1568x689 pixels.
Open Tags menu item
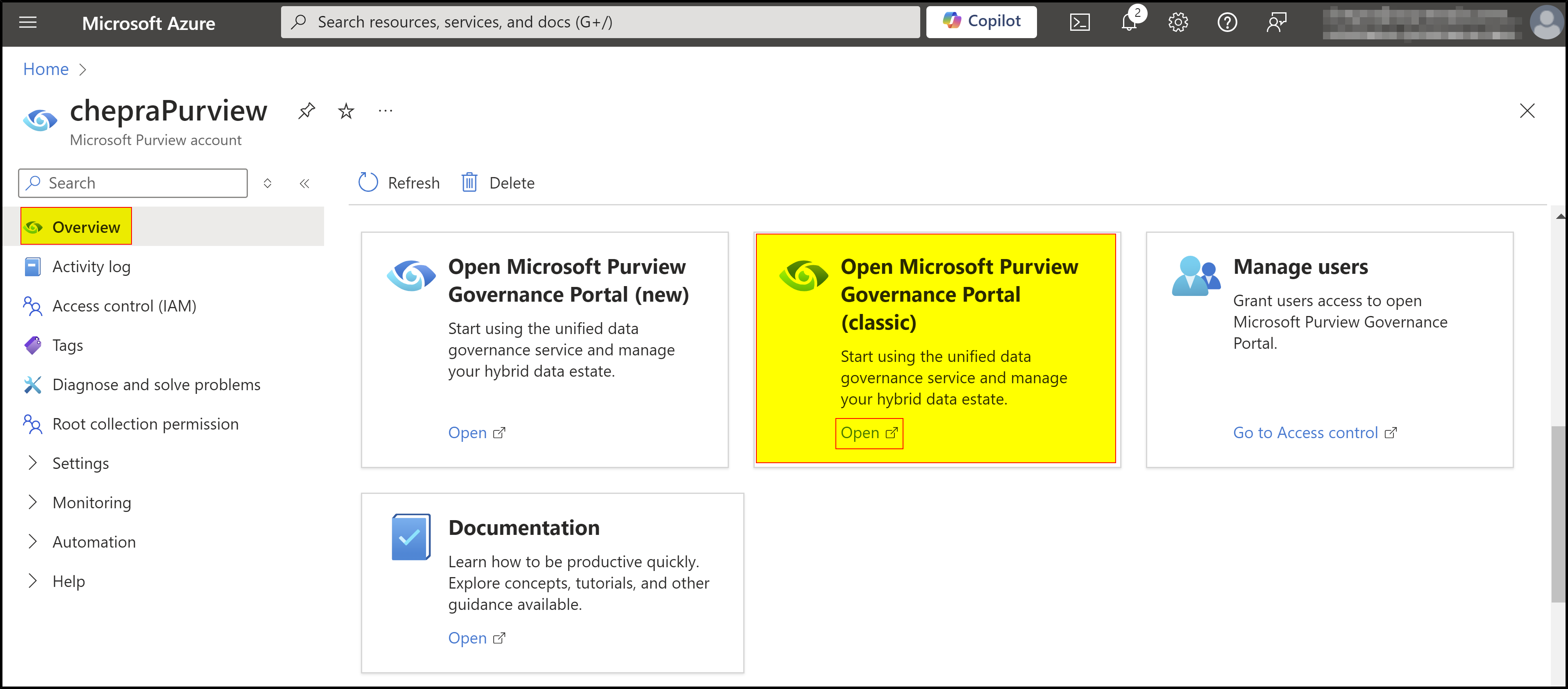[68, 345]
